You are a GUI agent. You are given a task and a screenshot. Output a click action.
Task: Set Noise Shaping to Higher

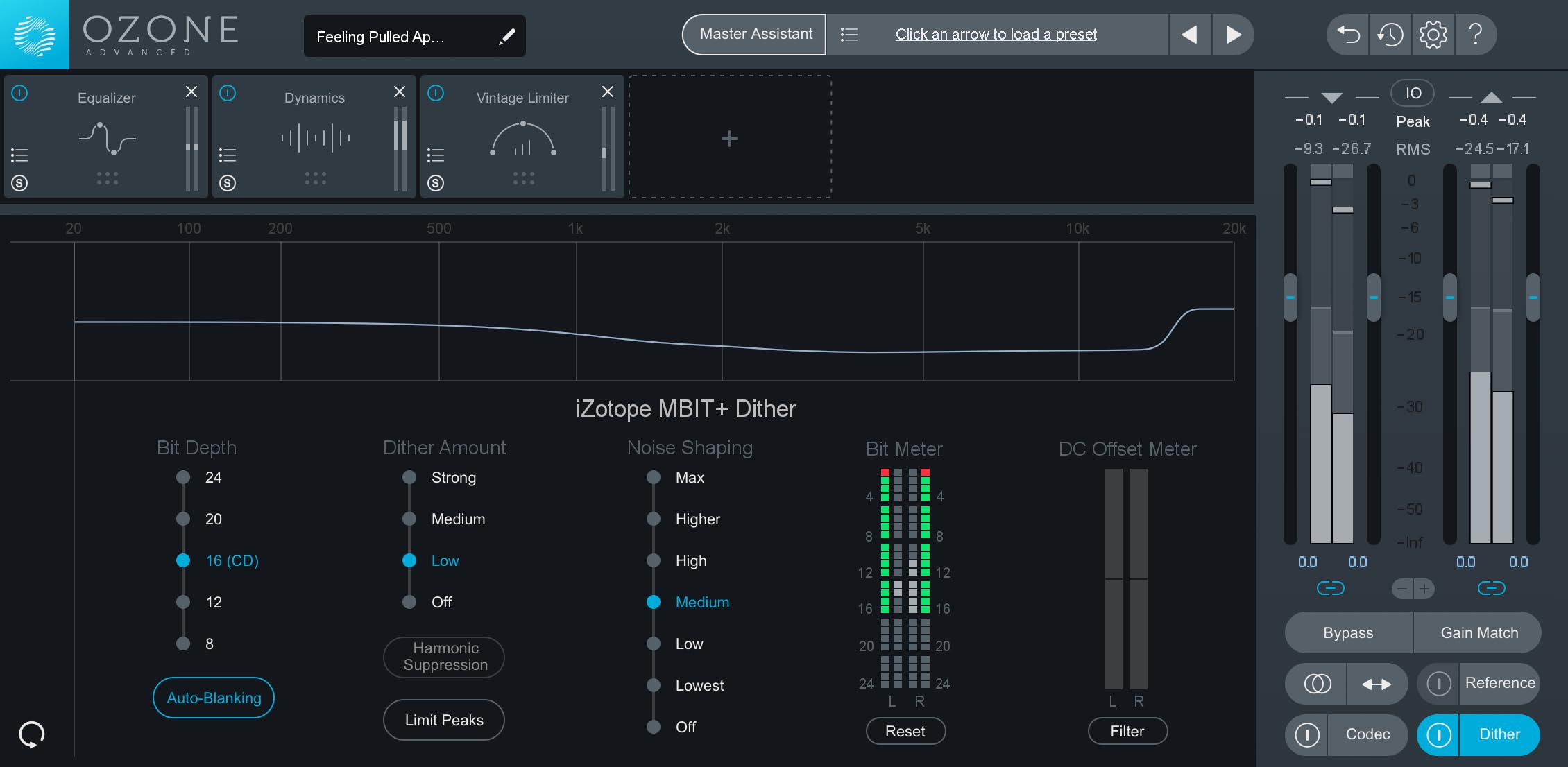click(654, 519)
